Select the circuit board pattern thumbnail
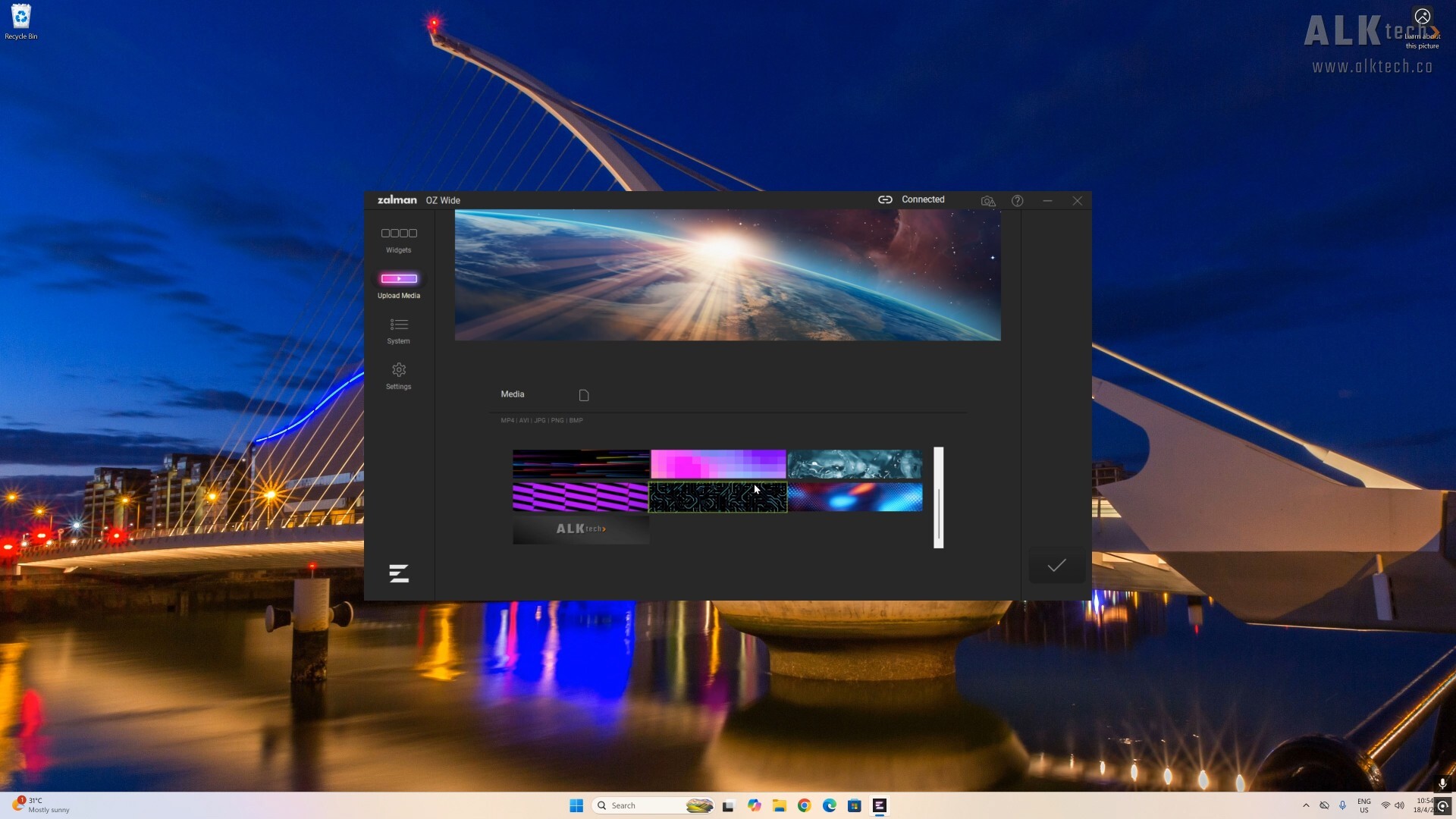Image resolution: width=1456 pixels, height=819 pixels. pos(717,497)
